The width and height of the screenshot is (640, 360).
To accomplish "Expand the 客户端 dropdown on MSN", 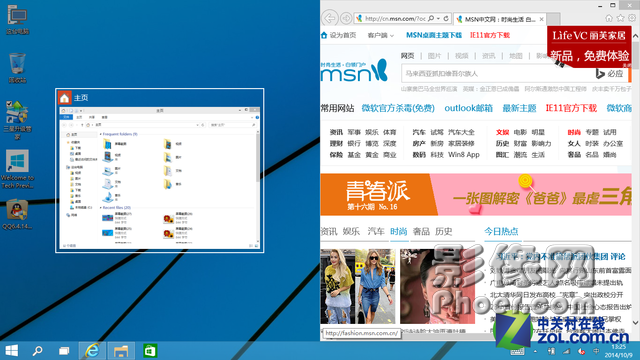I will pos(380,36).
